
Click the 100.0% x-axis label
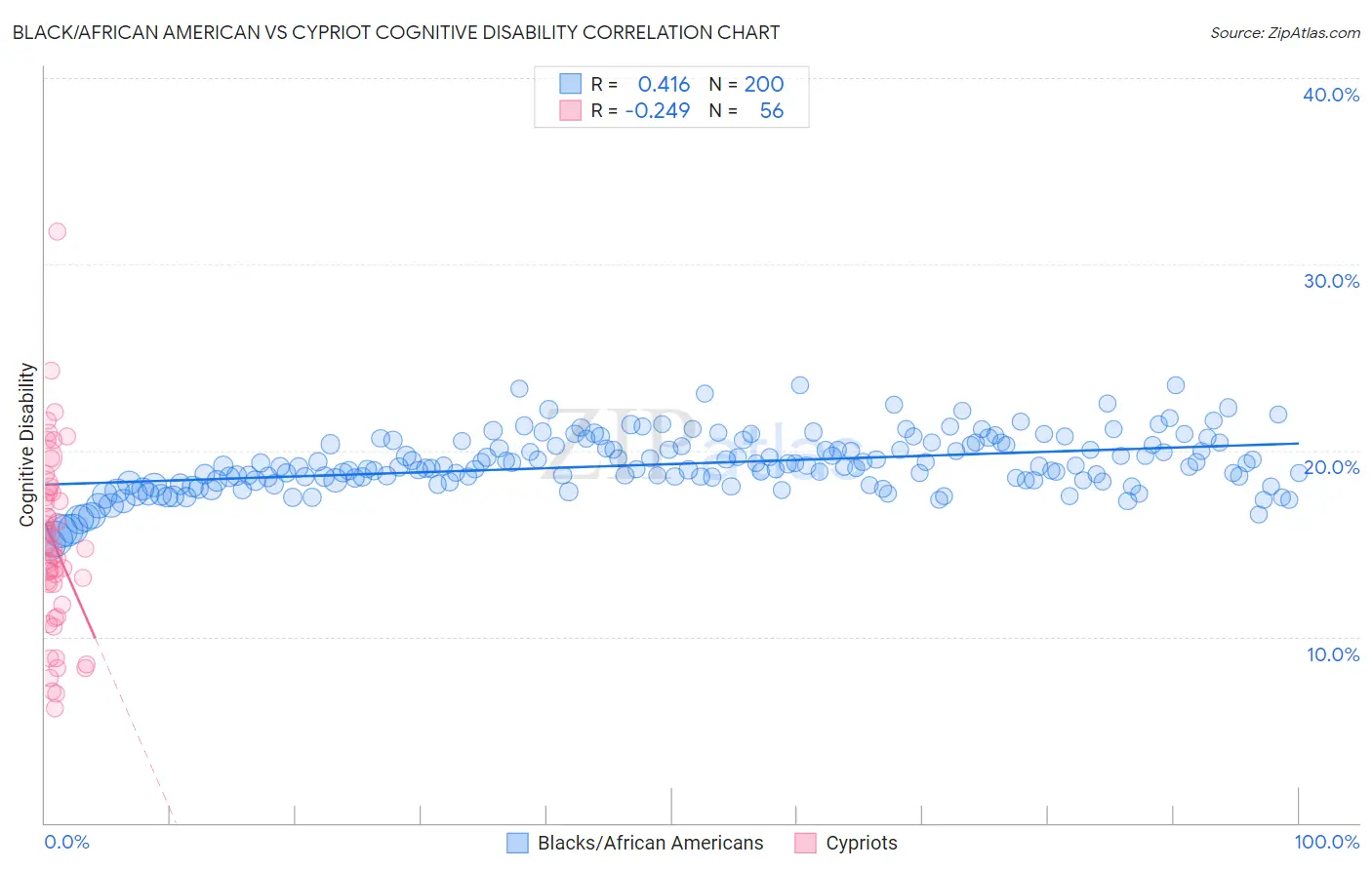click(1327, 842)
